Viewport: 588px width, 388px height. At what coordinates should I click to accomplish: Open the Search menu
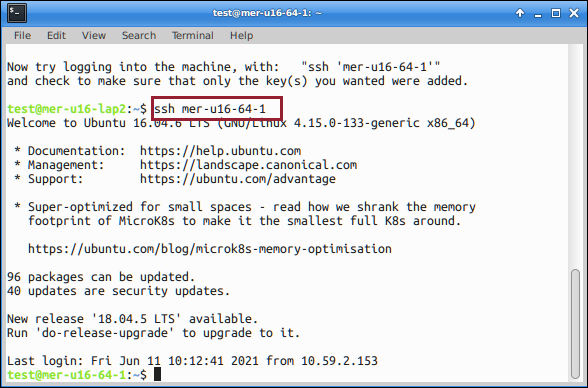(139, 36)
